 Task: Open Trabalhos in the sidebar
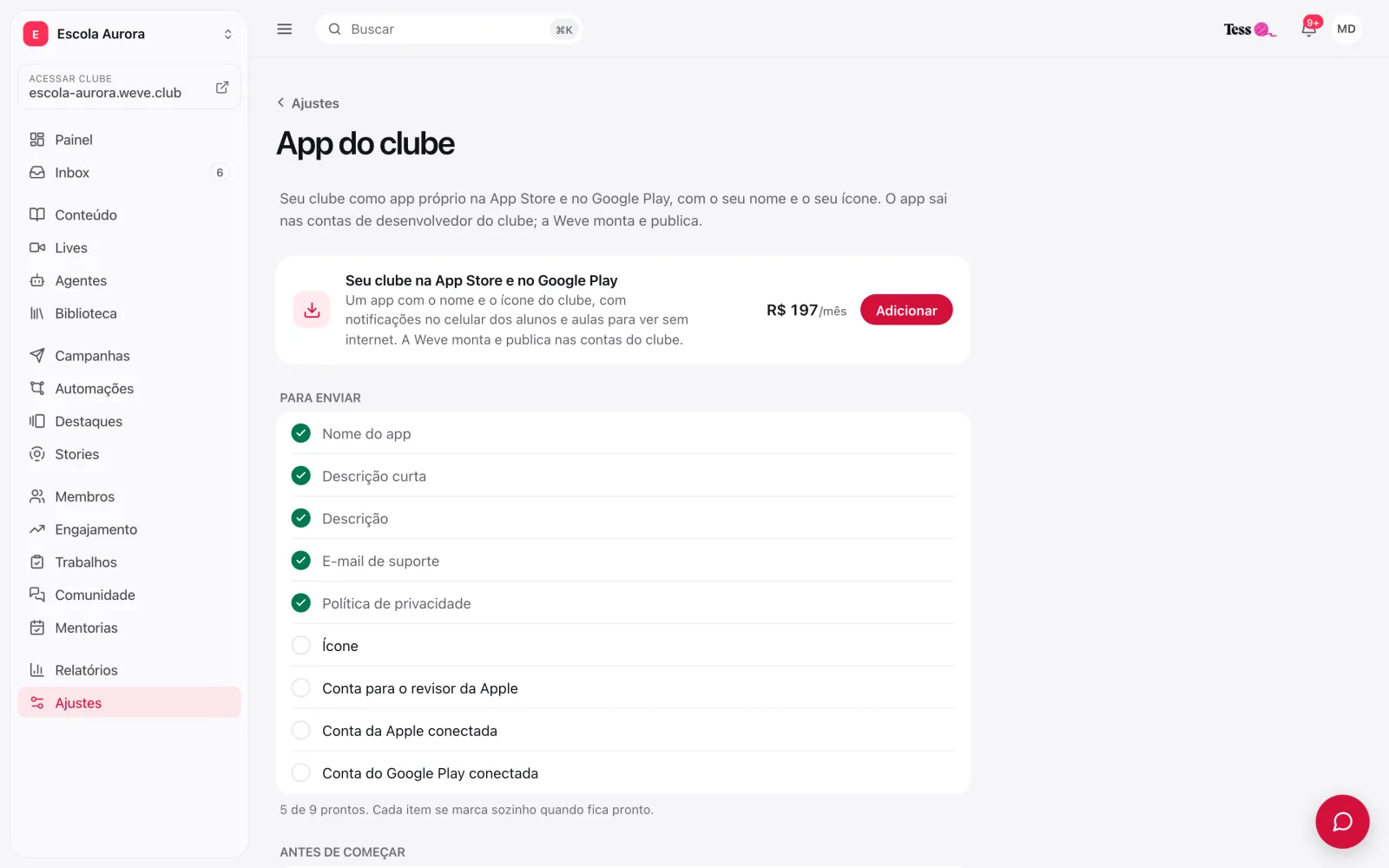pos(128,562)
